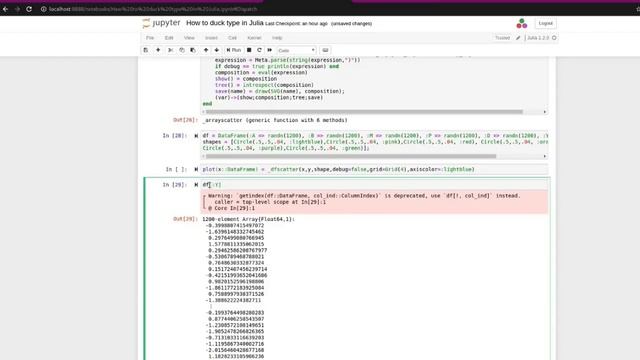Click the Julia three-dots logo
This screenshot has width=640, height=360.
(522, 23)
